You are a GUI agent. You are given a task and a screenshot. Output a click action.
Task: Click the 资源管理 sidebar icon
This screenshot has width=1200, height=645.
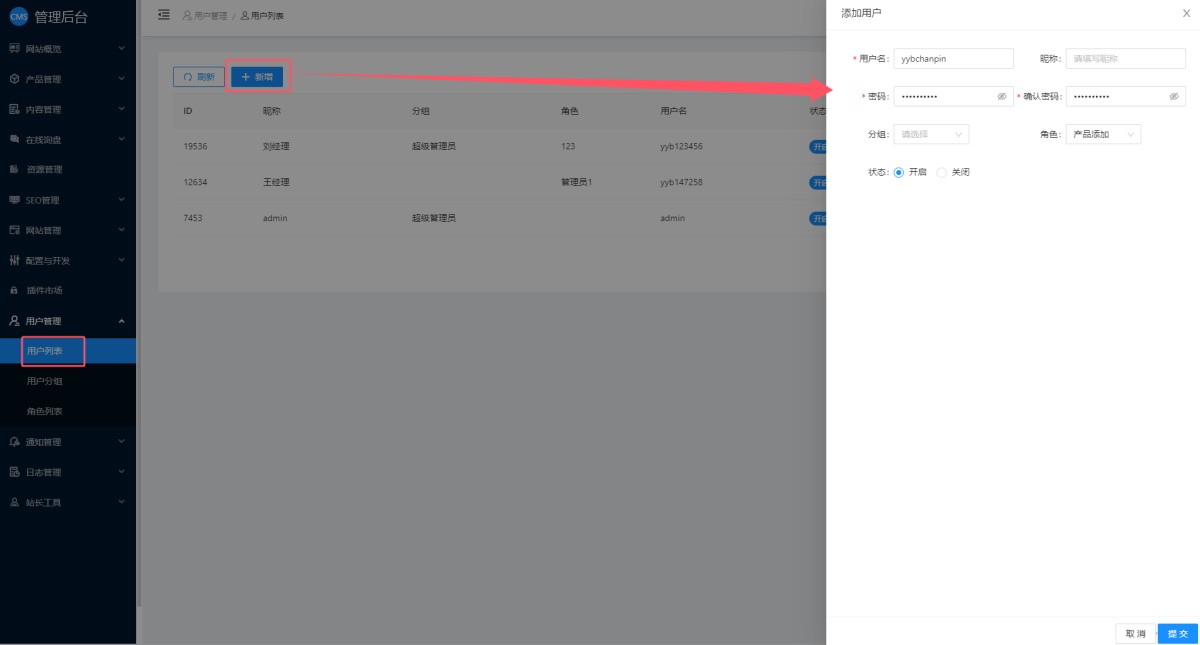14,169
